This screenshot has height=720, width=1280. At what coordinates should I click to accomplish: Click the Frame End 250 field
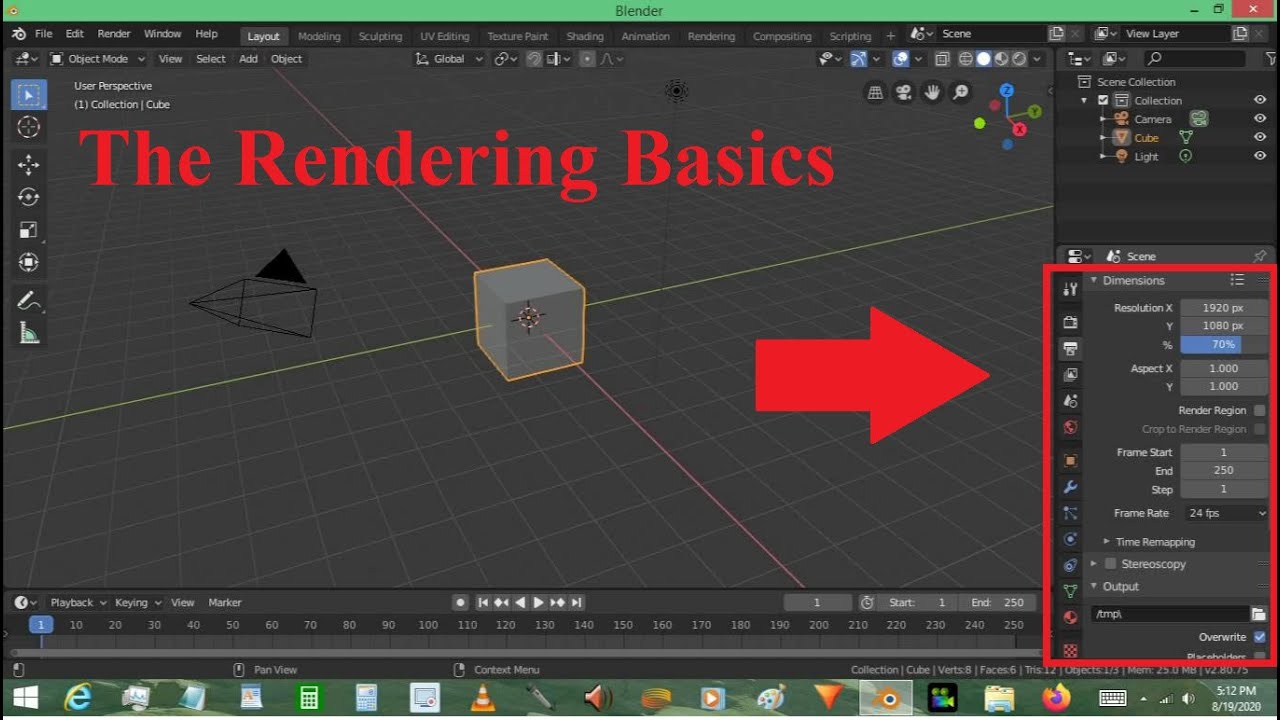tap(1224, 470)
